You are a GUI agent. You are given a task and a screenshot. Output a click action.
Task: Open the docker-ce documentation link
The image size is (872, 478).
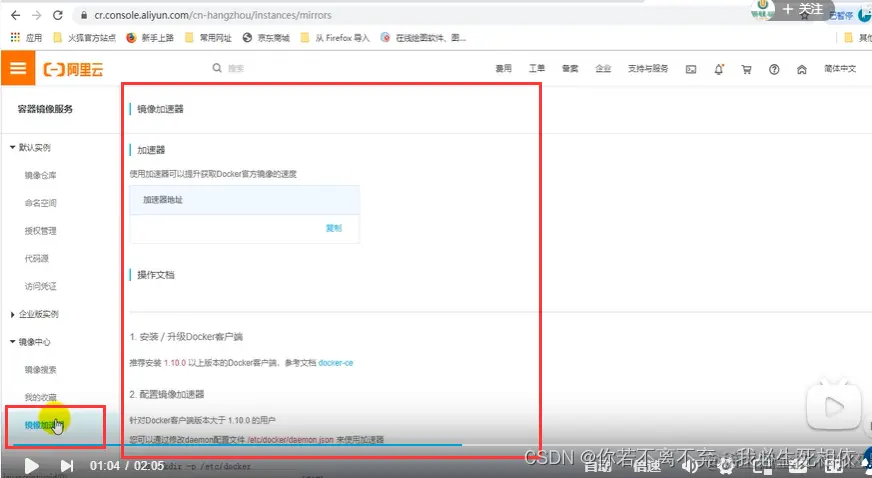(x=336, y=363)
